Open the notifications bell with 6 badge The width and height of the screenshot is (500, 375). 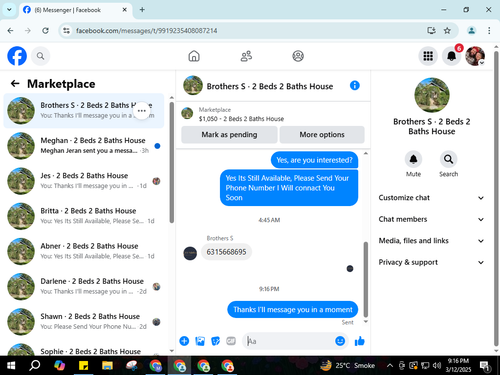coord(452,56)
